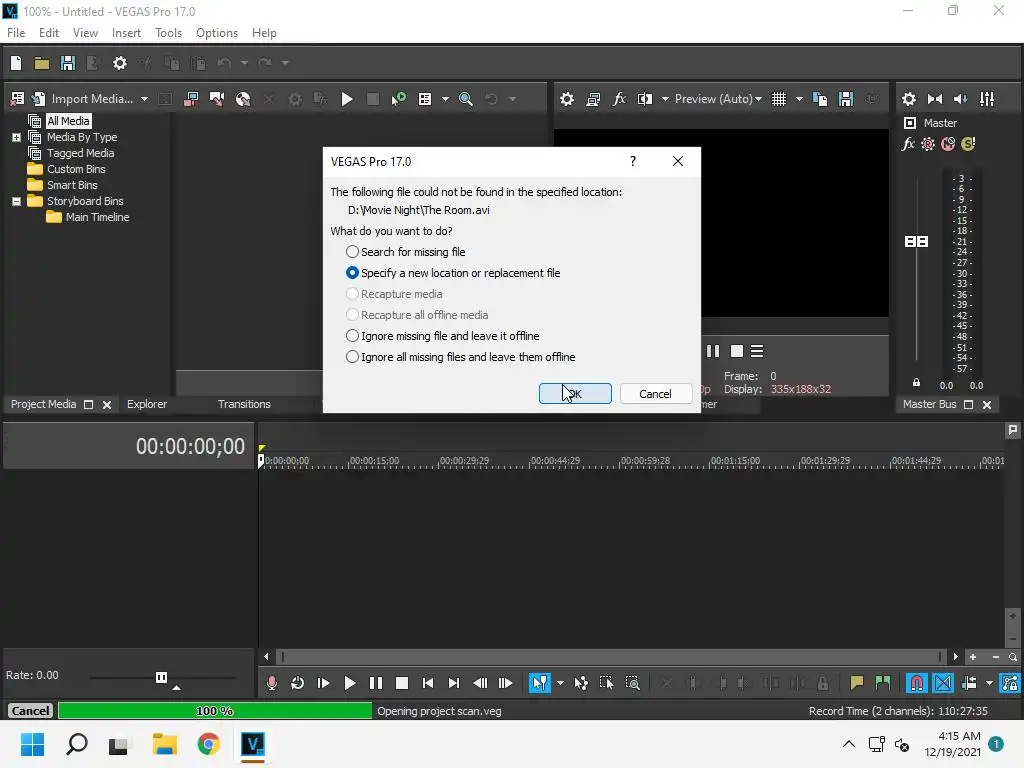Image resolution: width=1024 pixels, height=768 pixels.
Task: Click the timeline horizontal scrollbar
Action: coord(610,656)
